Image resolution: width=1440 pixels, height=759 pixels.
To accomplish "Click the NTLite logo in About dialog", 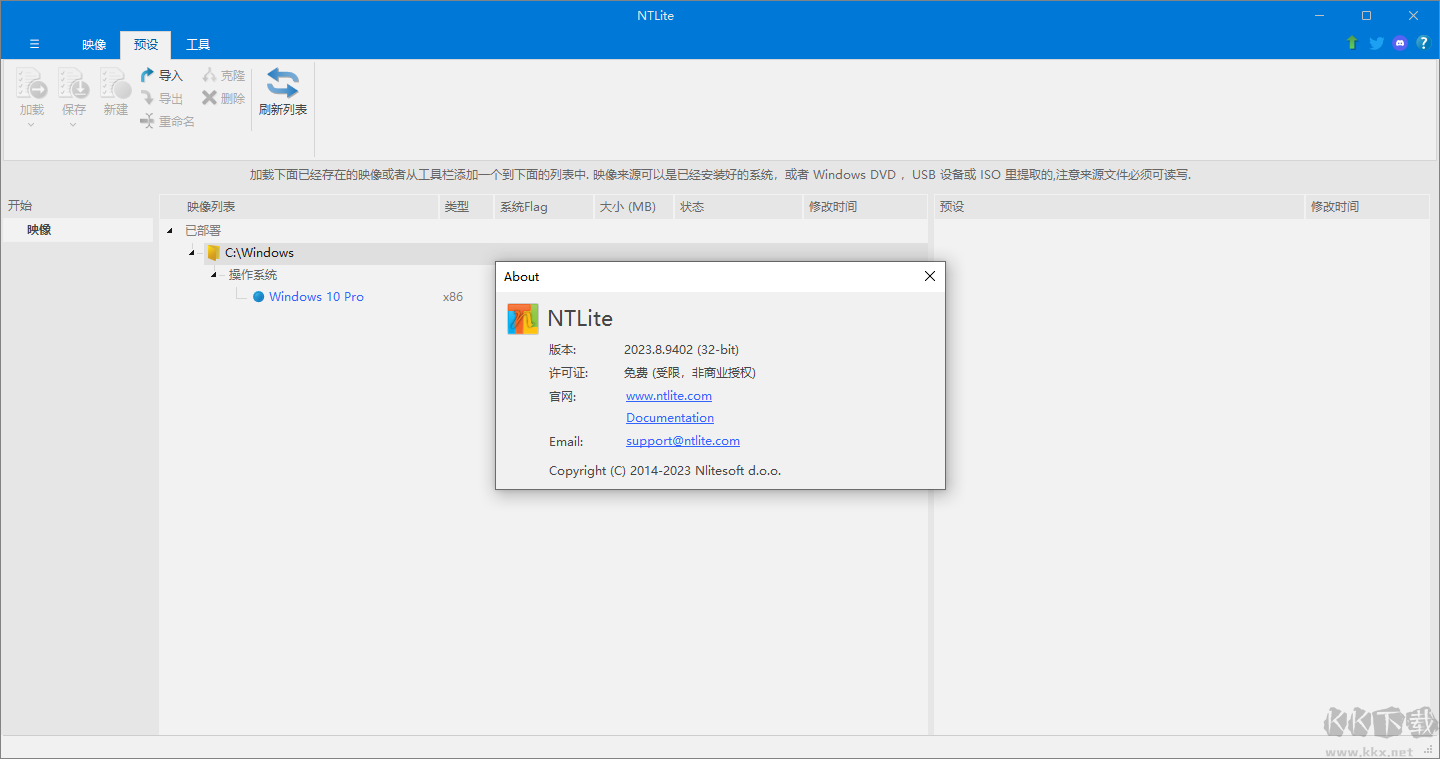I will [523, 319].
